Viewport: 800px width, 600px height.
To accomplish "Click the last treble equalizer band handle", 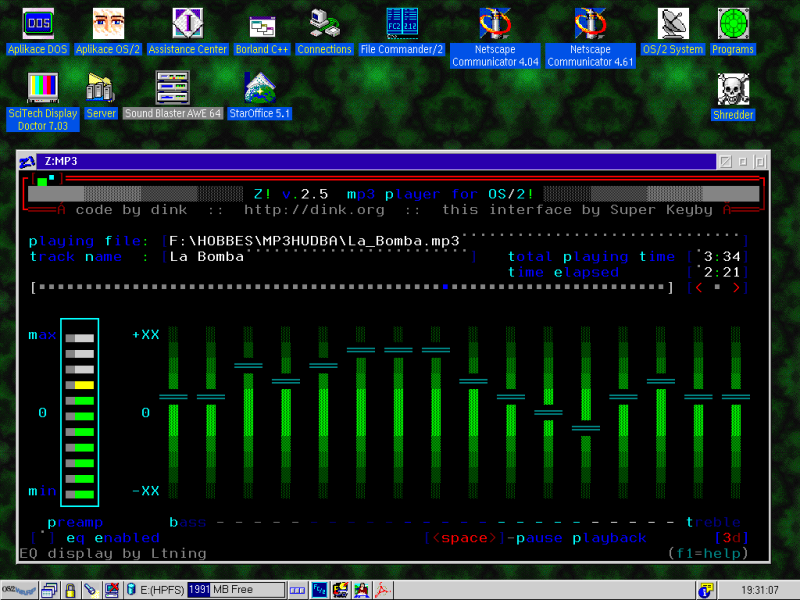I will point(736,396).
